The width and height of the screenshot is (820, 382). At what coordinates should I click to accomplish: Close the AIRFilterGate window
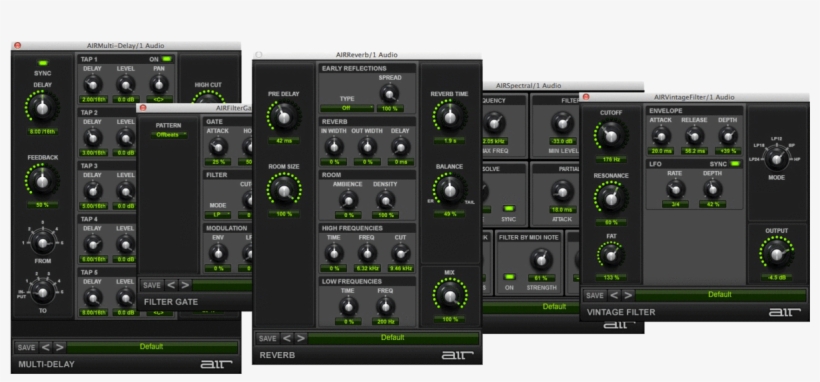click(143, 108)
